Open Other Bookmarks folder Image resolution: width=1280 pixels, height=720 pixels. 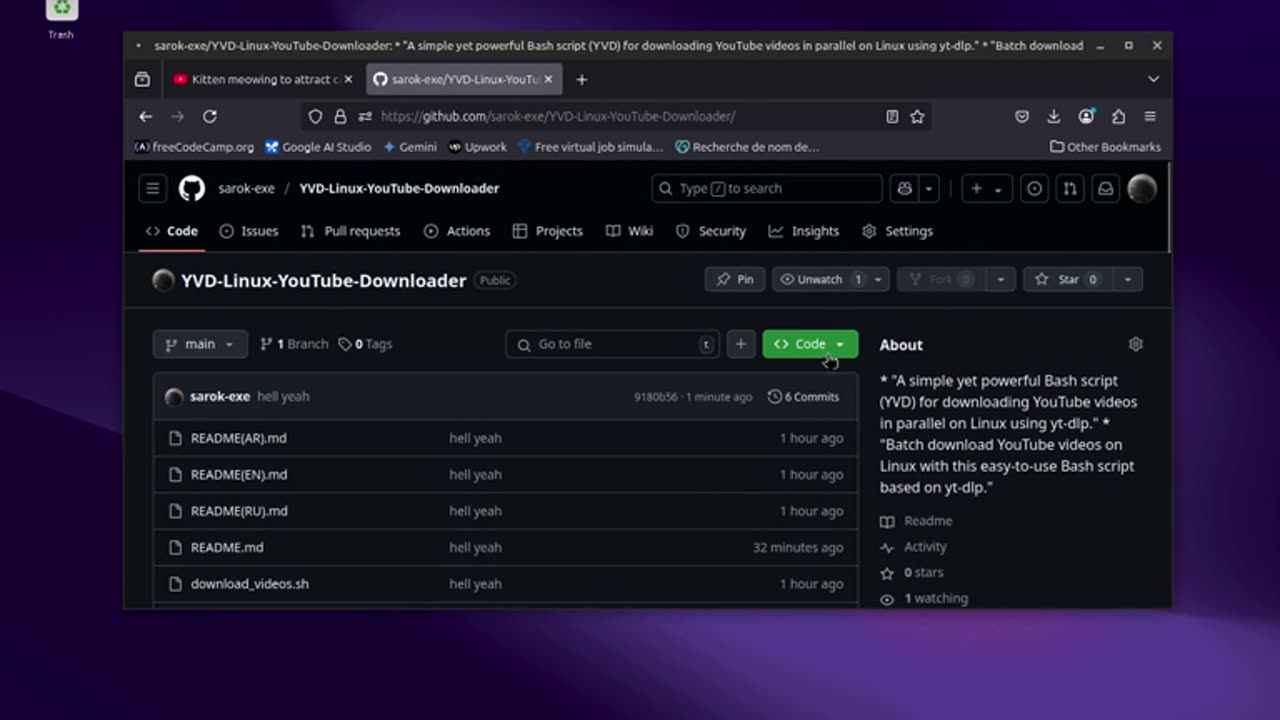1105,147
